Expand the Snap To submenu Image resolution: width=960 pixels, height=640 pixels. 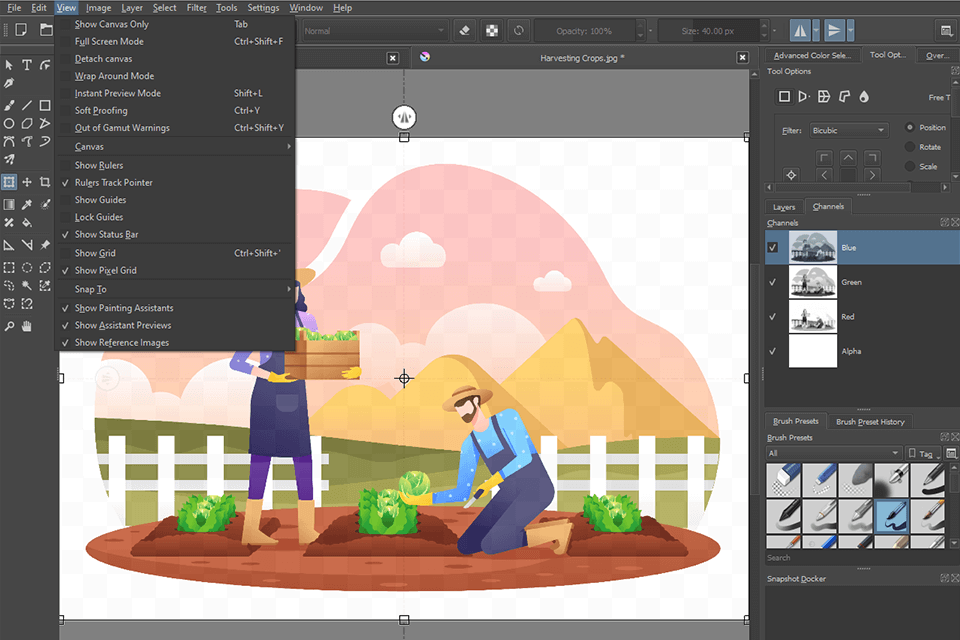coord(90,289)
